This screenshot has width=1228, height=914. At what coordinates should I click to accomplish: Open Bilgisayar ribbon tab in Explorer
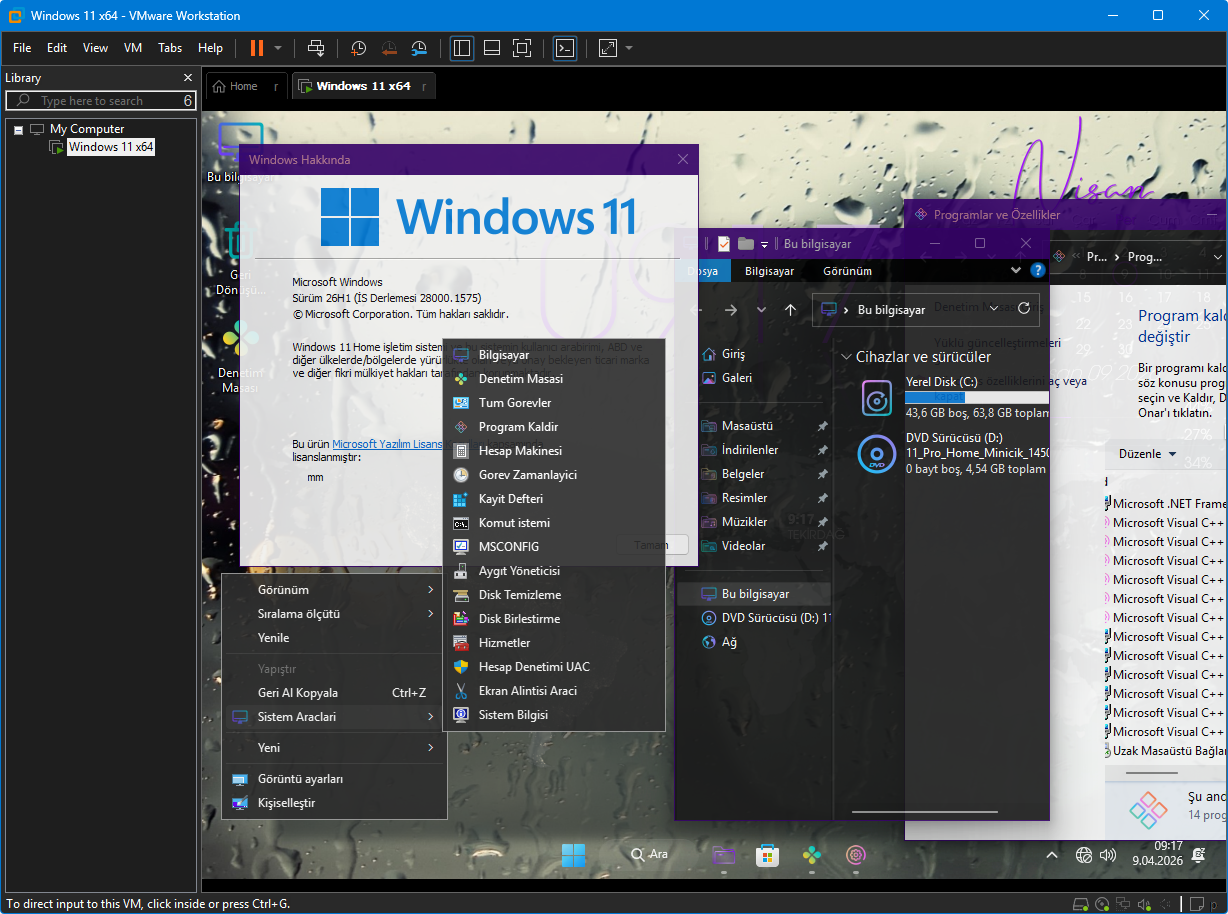click(x=769, y=271)
